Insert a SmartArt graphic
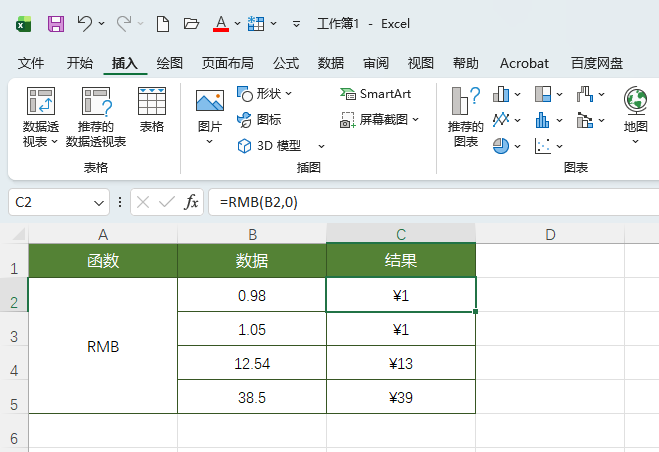This screenshot has width=659, height=452. click(x=375, y=94)
